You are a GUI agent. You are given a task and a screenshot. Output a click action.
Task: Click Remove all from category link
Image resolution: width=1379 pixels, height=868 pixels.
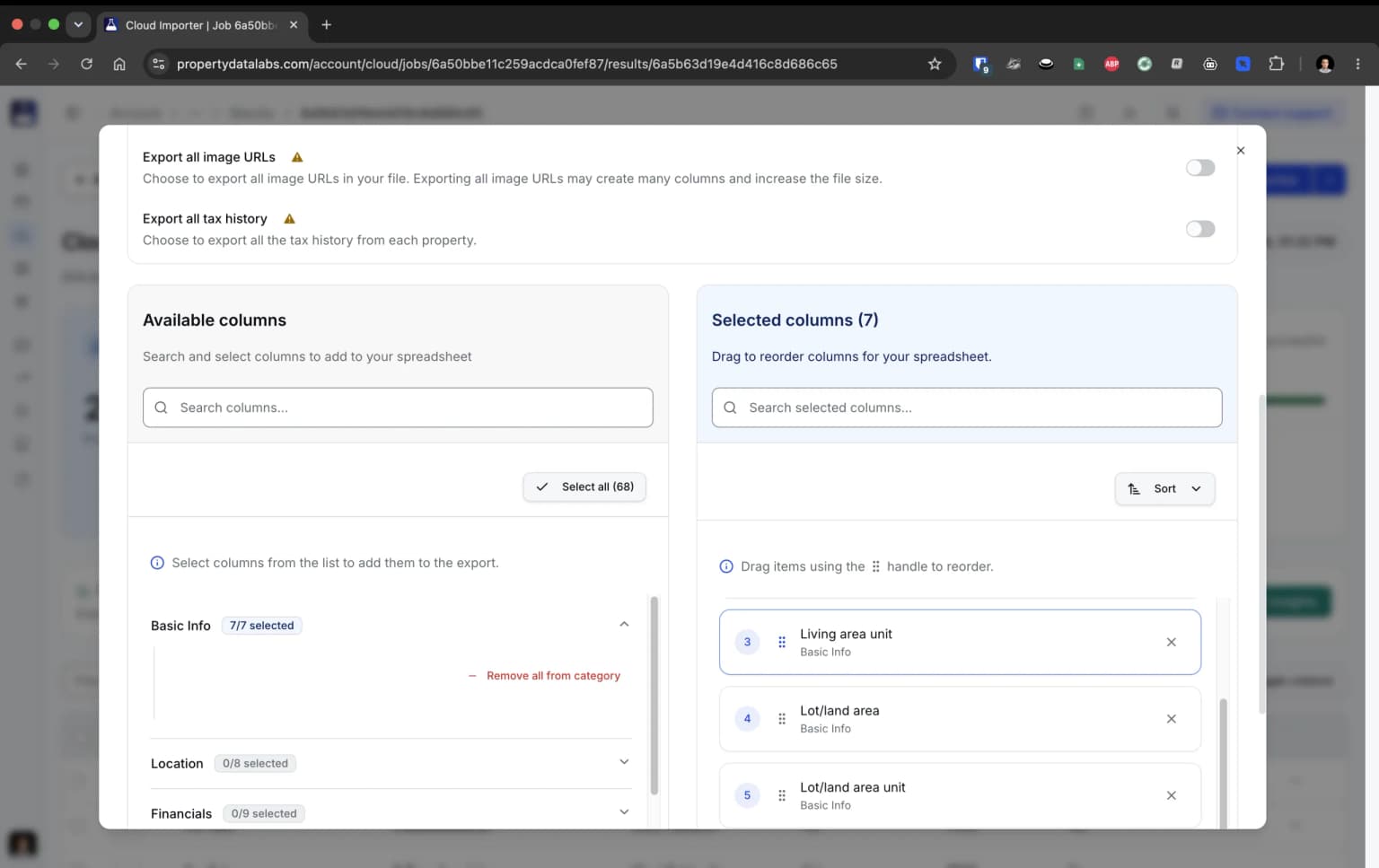point(544,676)
